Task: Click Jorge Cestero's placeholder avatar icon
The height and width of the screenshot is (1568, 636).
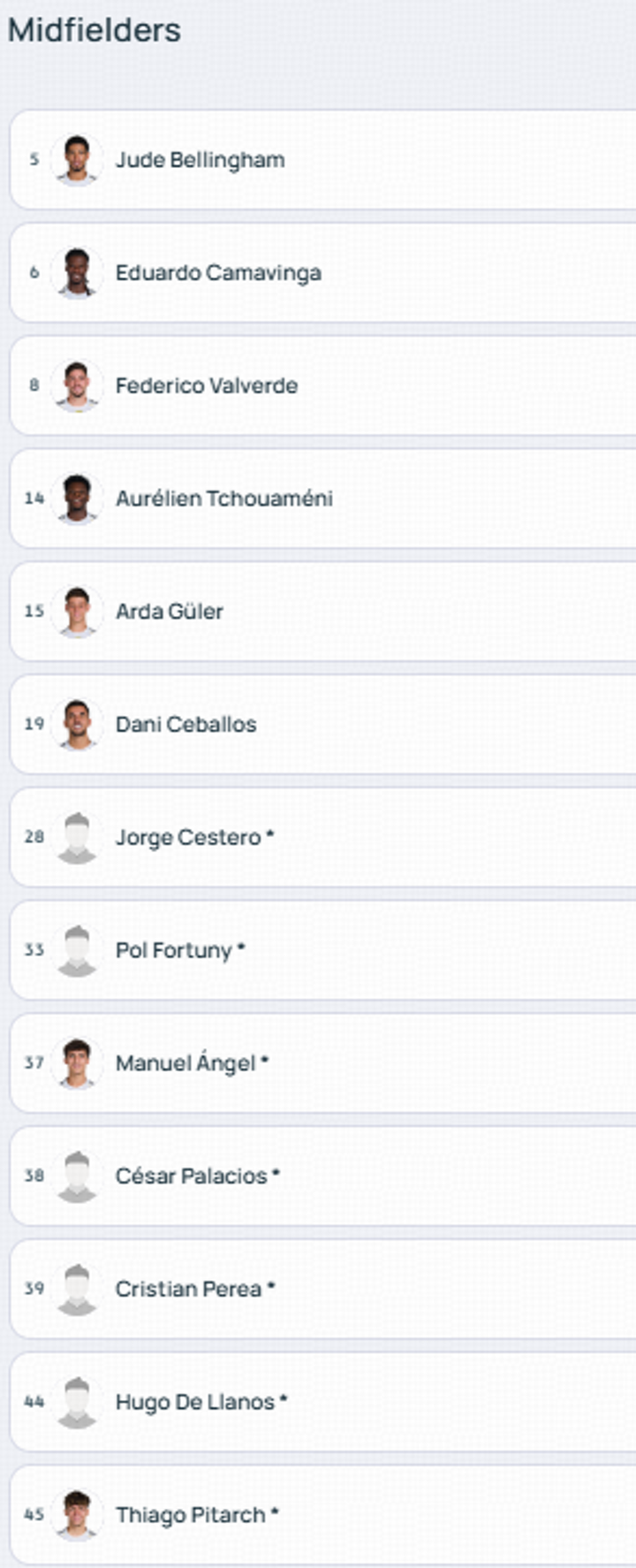Action: point(77,837)
